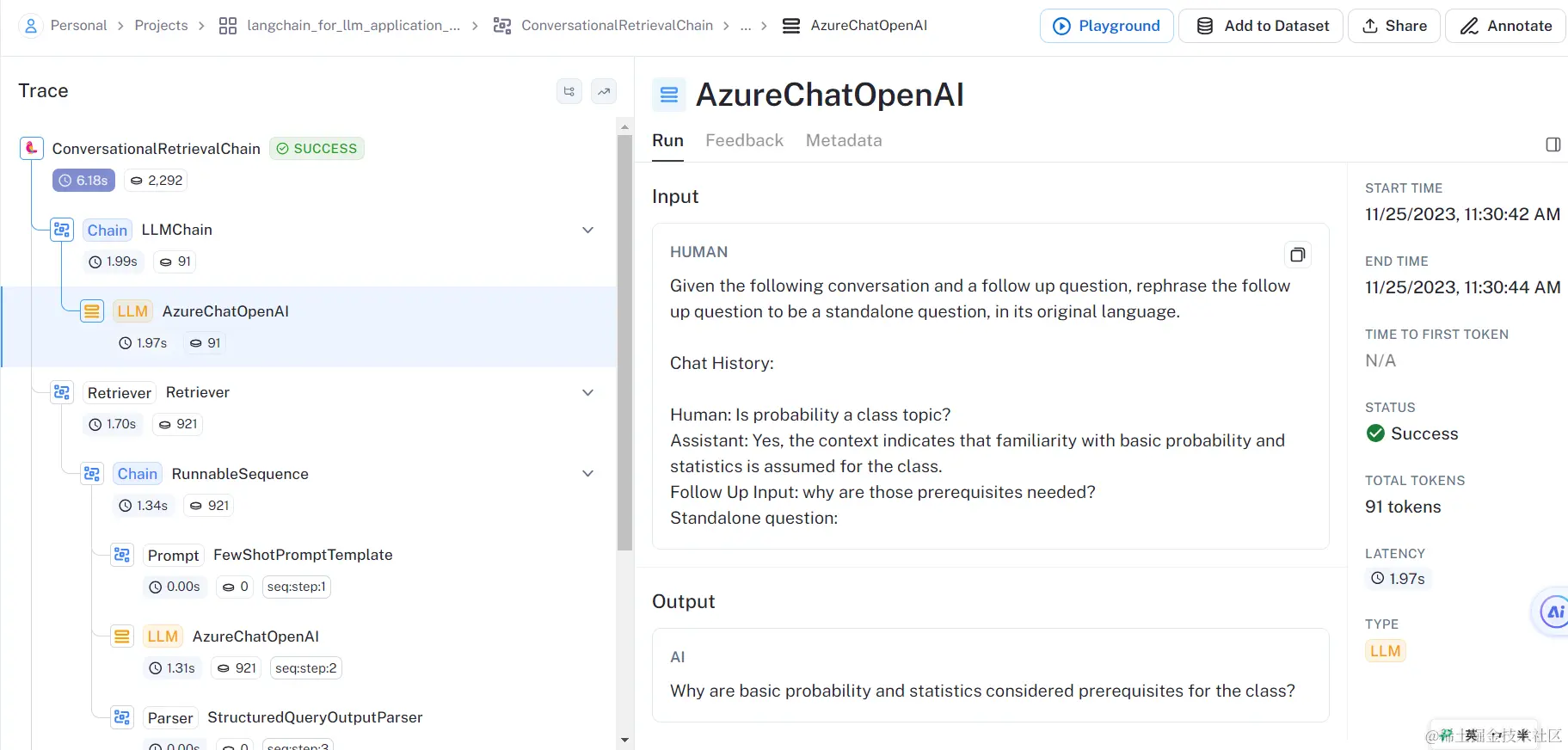Toggle the trace tree view icon
This screenshot has height=750, width=1568.
[569, 91]
